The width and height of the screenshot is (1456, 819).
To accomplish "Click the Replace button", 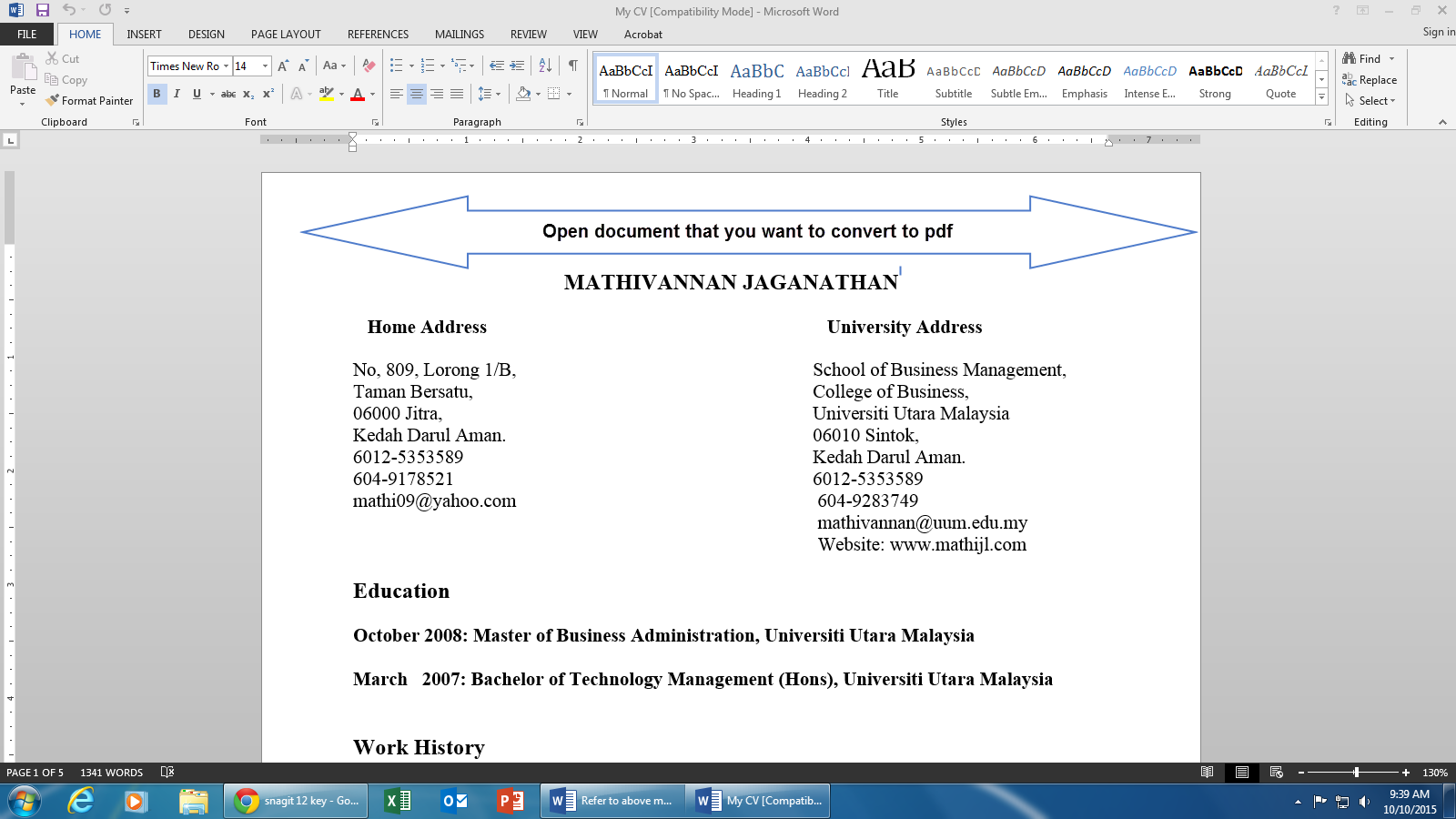I will pos(1370,80).
